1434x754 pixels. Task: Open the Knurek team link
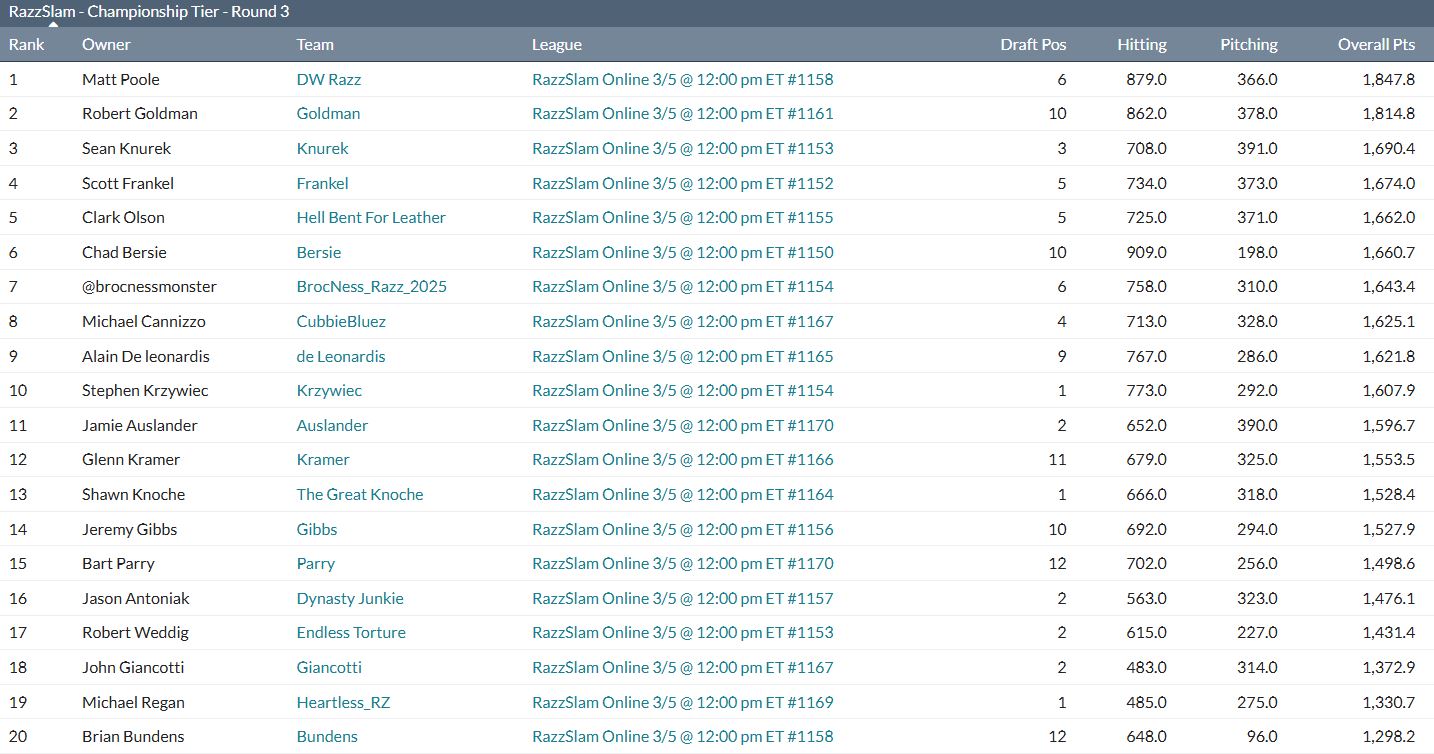click(323, 148)
